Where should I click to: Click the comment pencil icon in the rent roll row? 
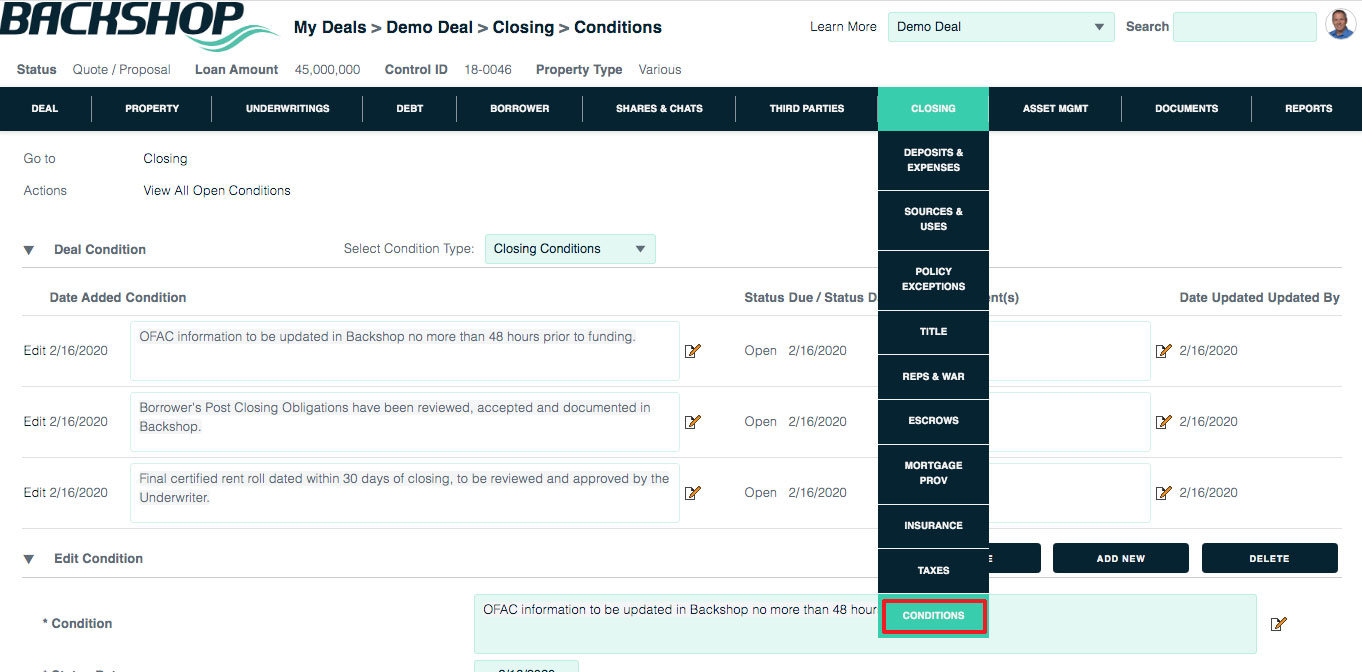pos(1164,493)
